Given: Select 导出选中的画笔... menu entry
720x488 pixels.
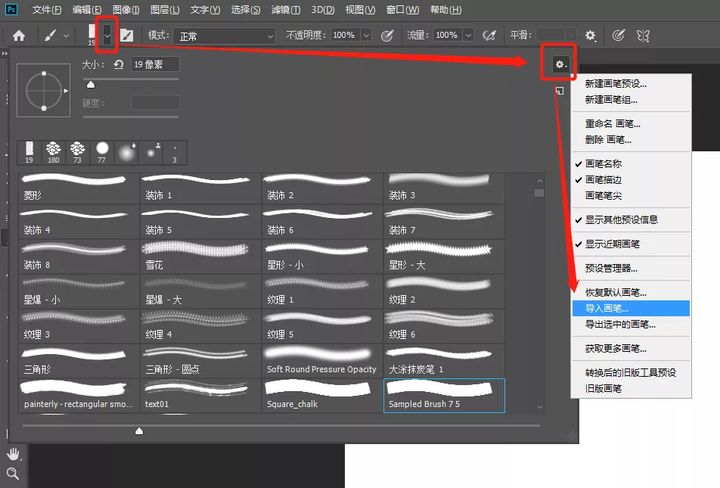Looking at the screenshot, I should (631, 325).
